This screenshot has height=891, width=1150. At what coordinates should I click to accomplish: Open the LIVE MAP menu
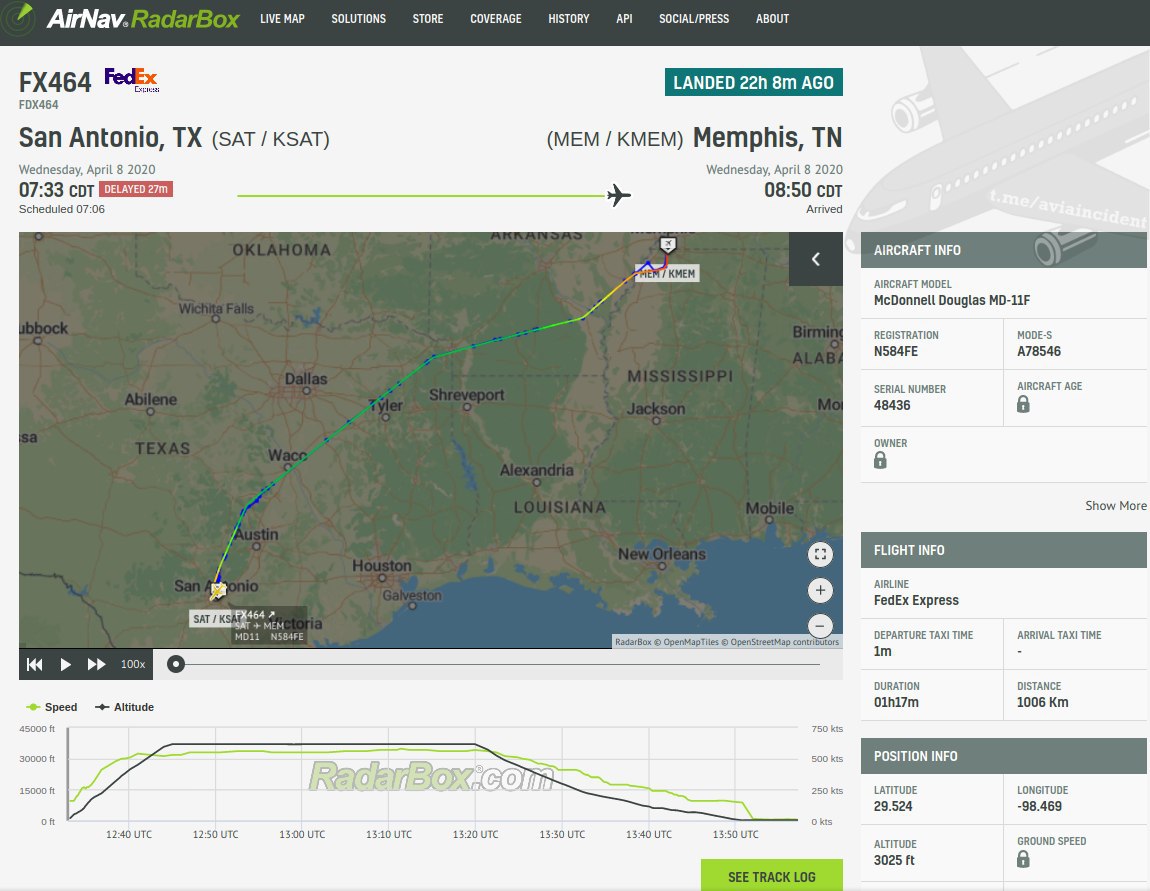[282, 19]
